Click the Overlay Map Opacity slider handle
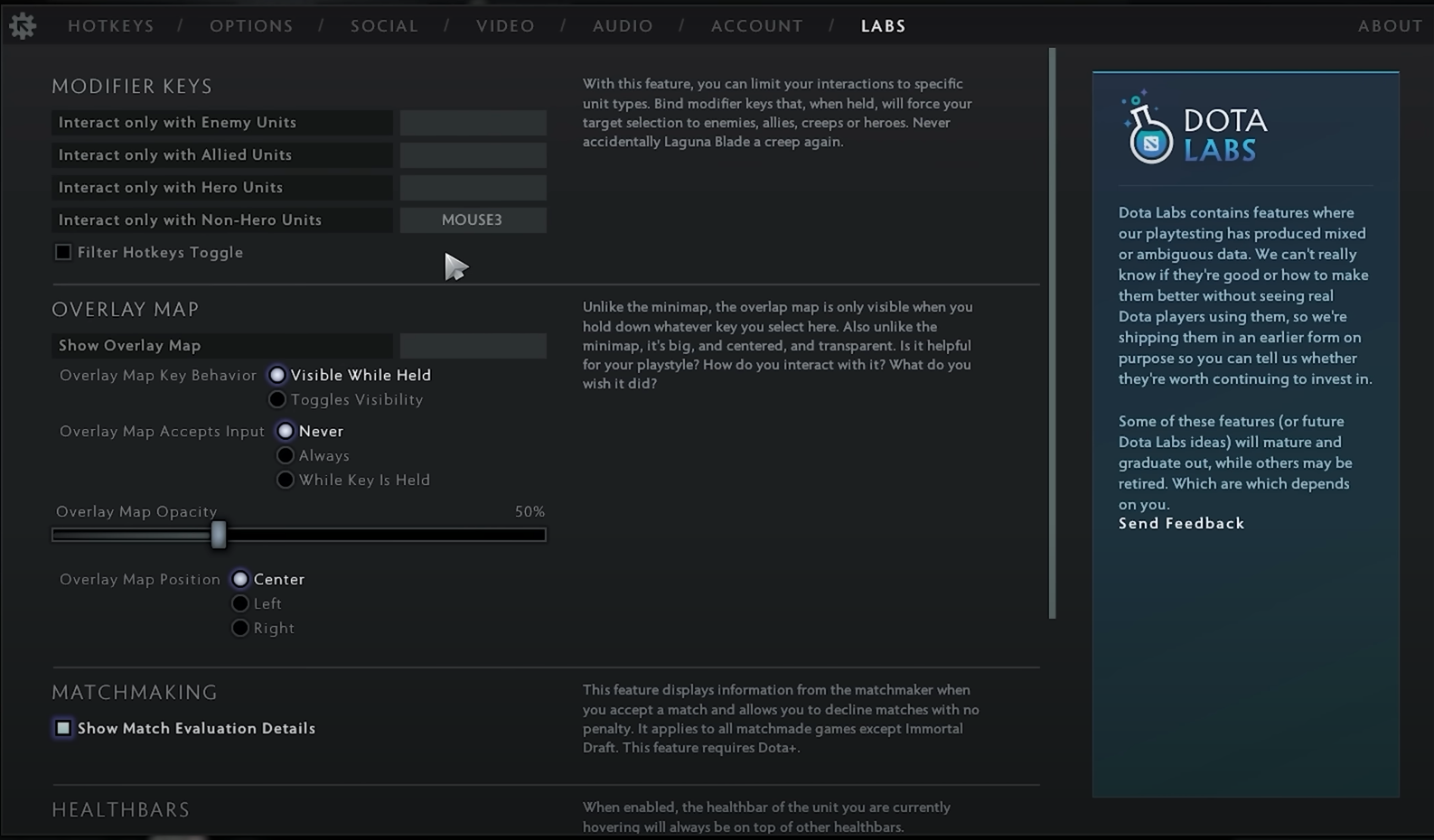Screen dimensions: 1434x840 (x=219, y=535)
